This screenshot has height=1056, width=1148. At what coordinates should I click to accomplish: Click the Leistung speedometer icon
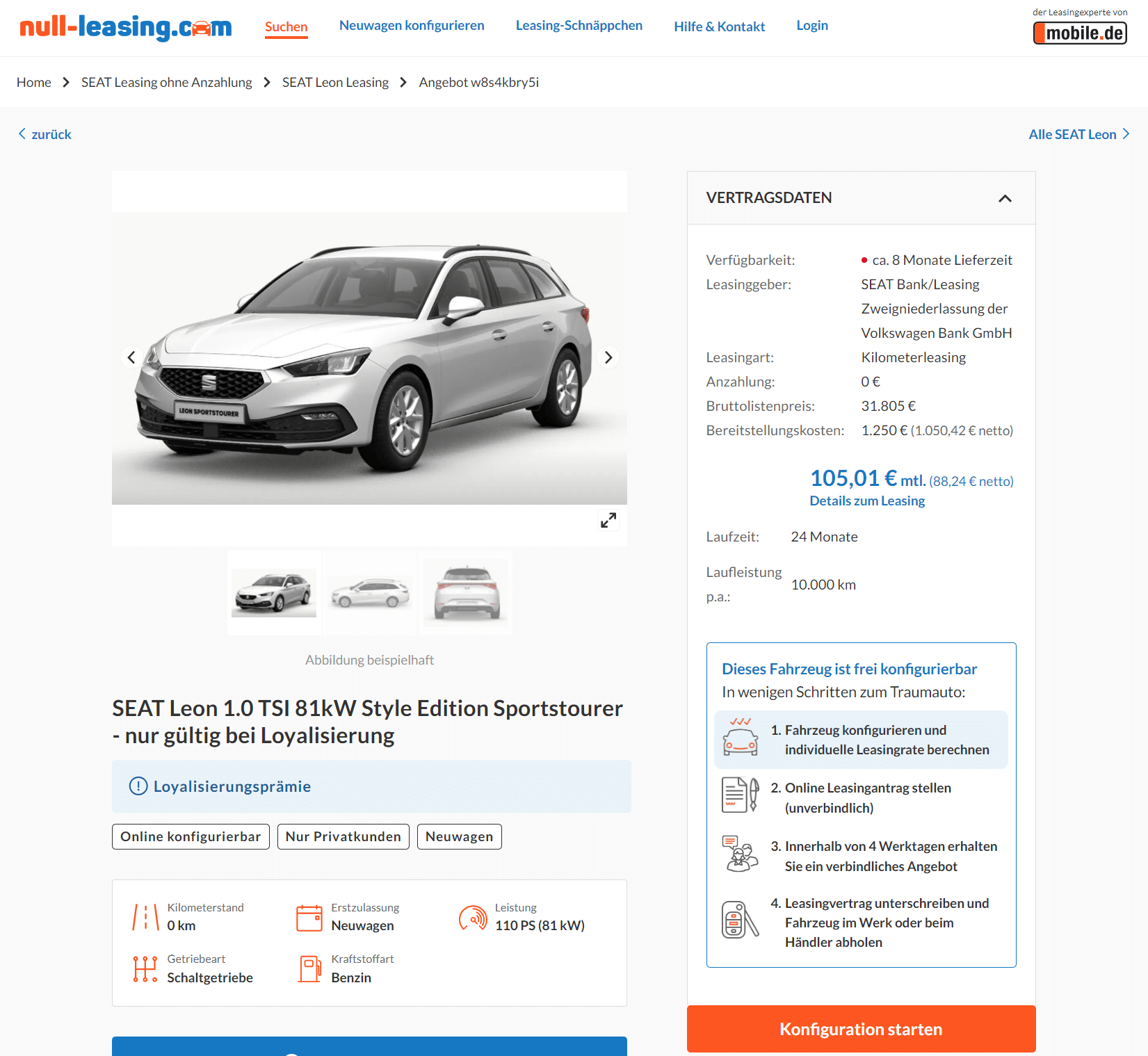click(x=473, y=918)
